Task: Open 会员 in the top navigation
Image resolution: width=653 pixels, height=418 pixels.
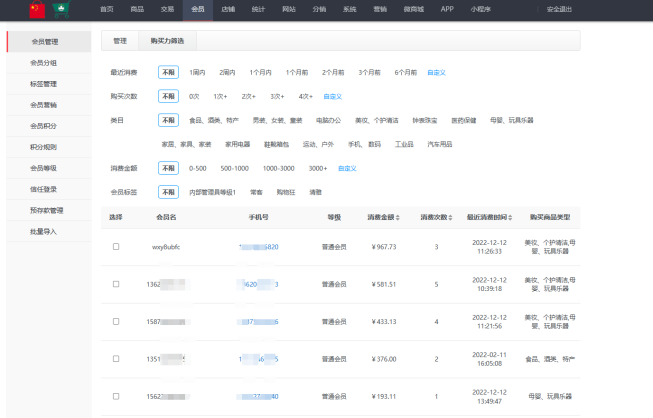Action: (x=198, y=9)
